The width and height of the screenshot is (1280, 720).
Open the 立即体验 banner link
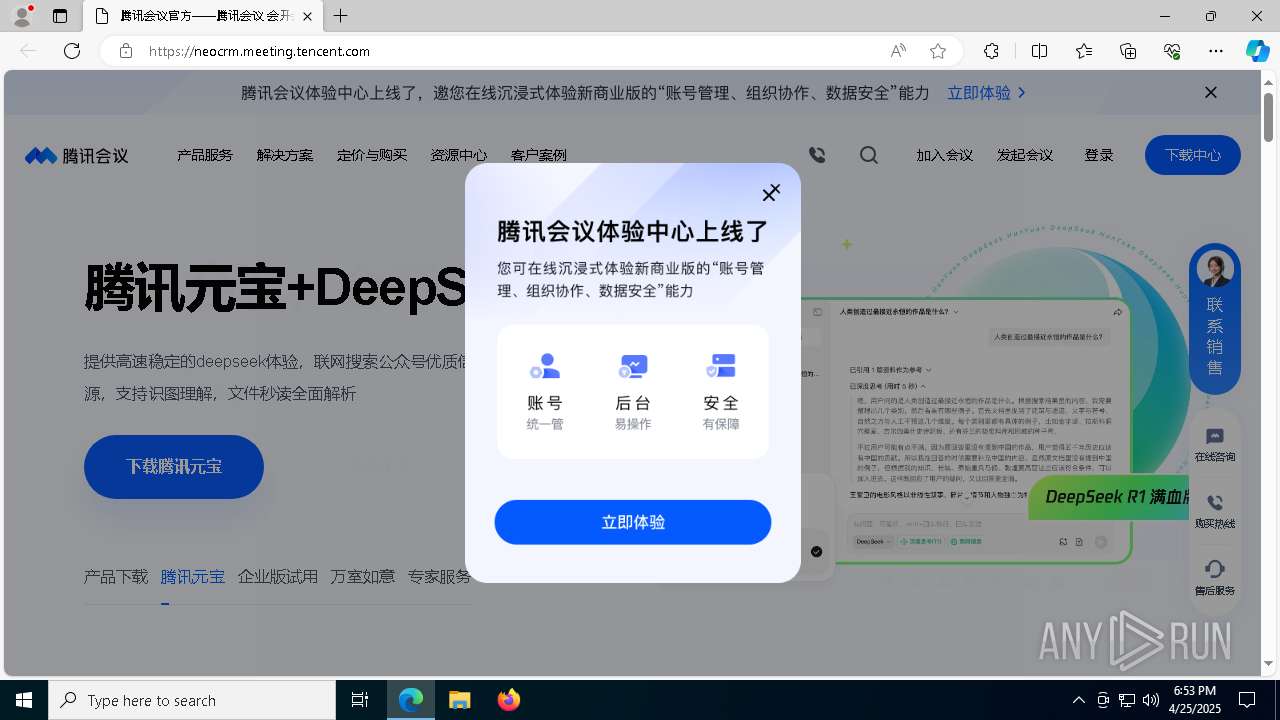click(986, 92)
